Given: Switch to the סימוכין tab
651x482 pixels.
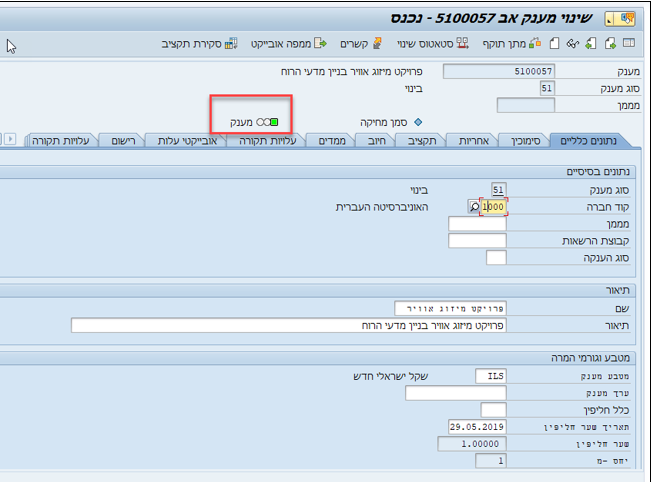Looking at the screenshot, I should pos(525,141).
